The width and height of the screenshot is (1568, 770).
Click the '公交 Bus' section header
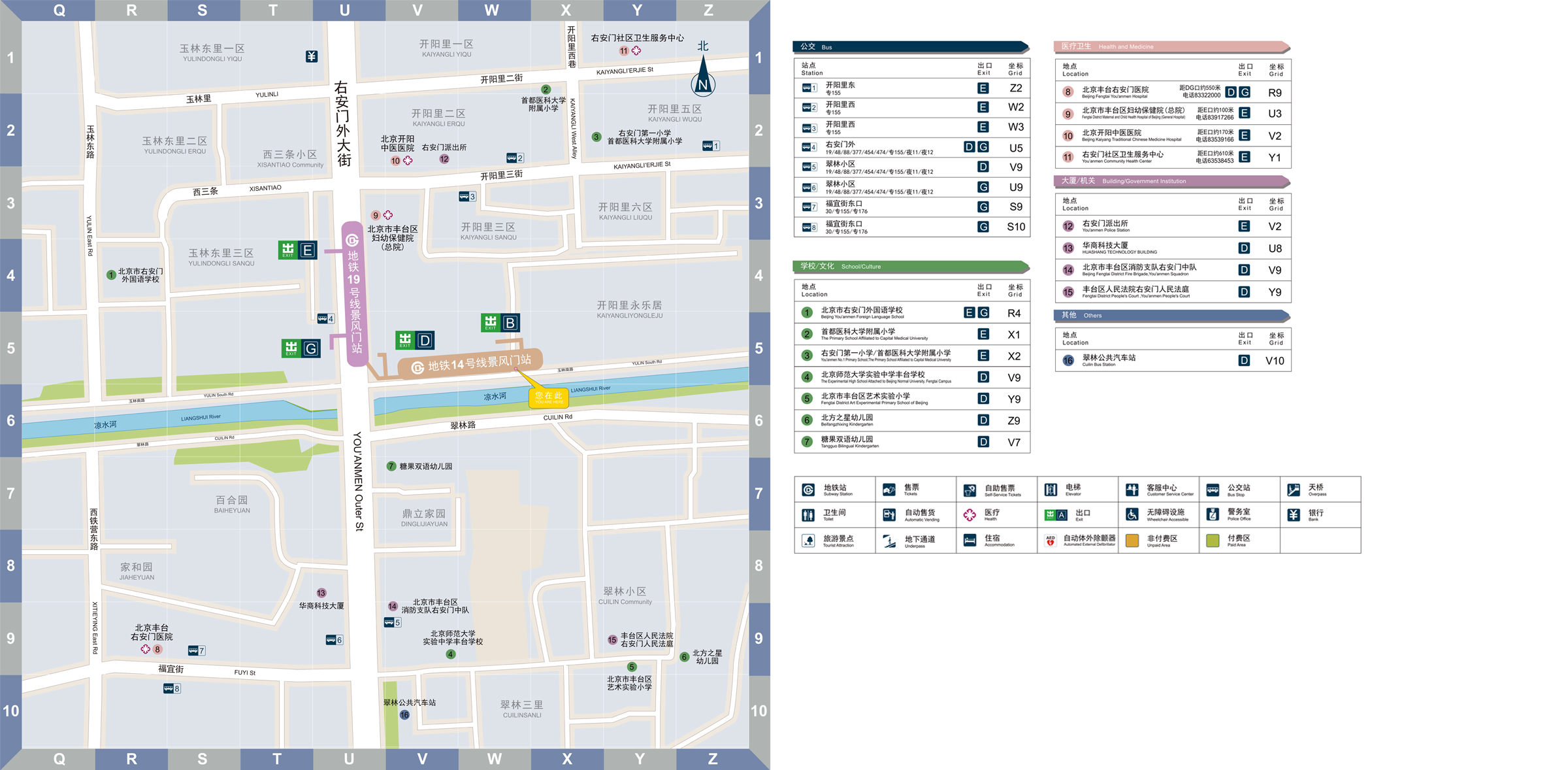point(911,47)
